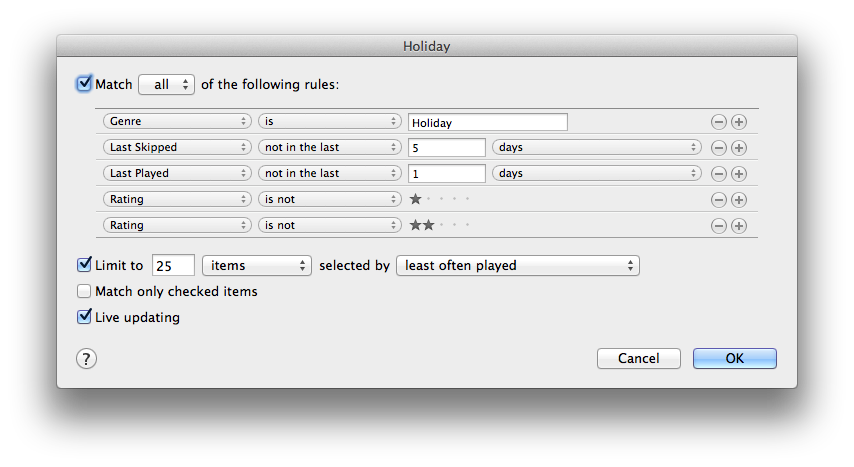Confirm the playlist with OK
Image resolution: width=854 pixels, height=467 pixels.
pos(735,359)
